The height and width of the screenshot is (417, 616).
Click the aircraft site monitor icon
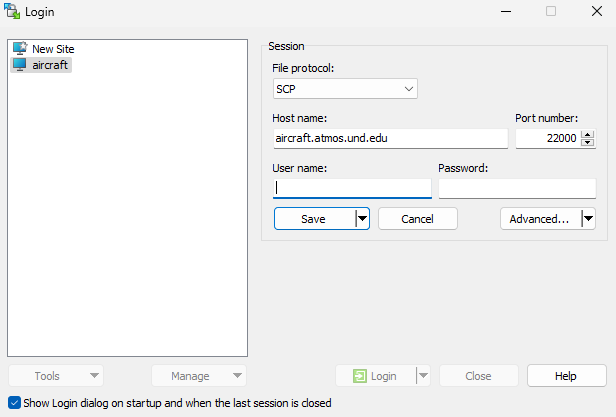[x=19, y=65]
